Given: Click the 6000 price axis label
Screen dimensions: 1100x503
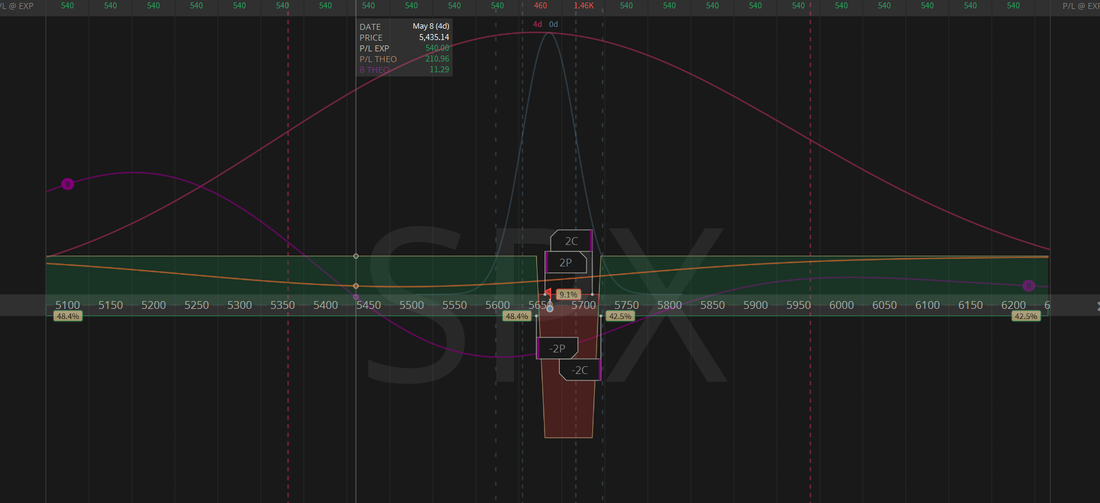Looking at the screenshot, I should [x=841, y=305].
